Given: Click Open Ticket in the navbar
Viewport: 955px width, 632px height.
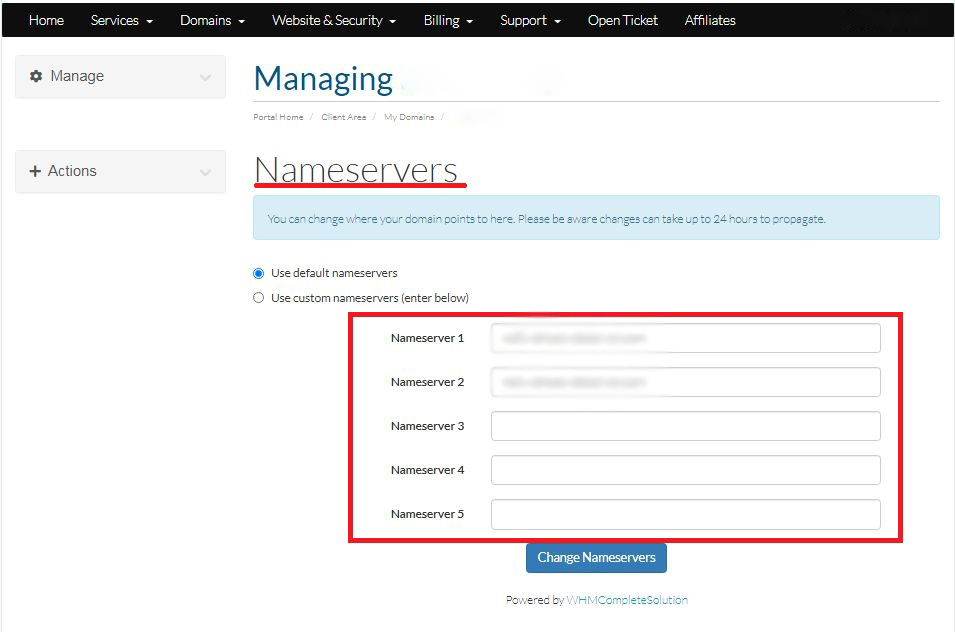Looking at the screenshot, I should (x=622, y=20).
